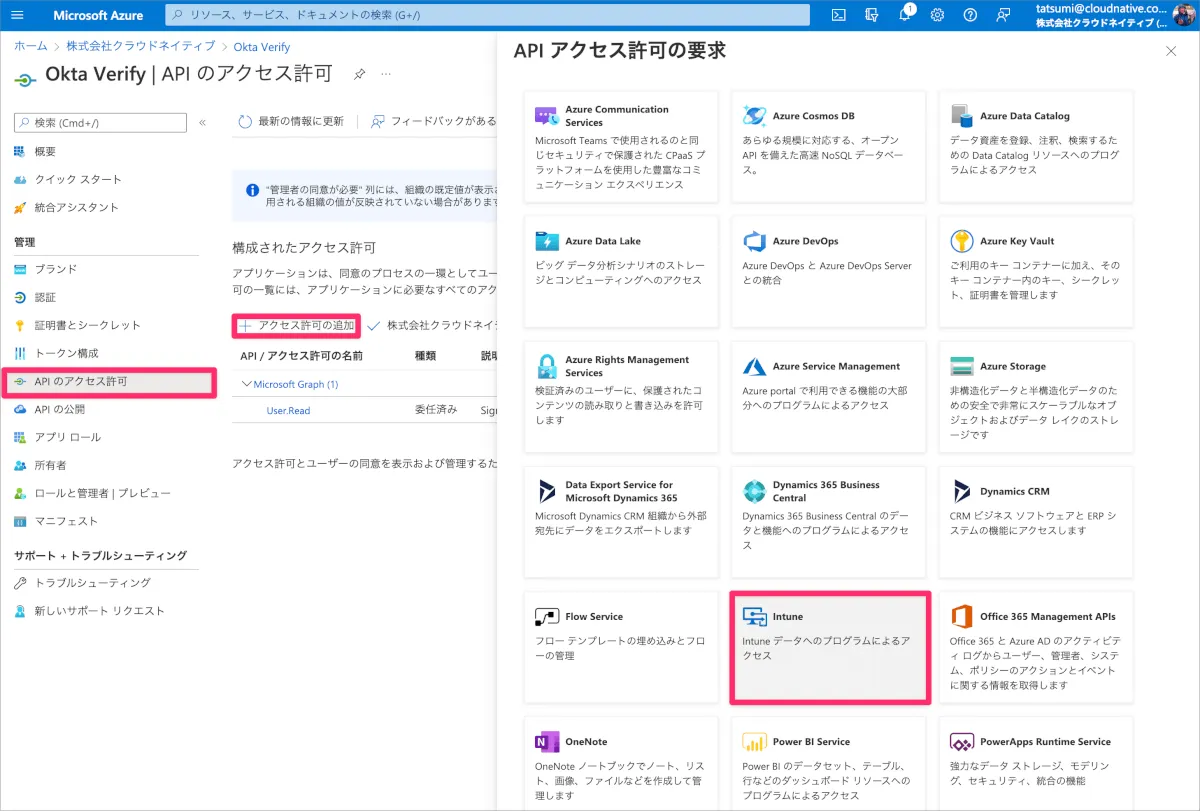Open the hamburger portal menu
This screenshot has width=1200, height=811.
pyautogui.click(x=17, y=15)
